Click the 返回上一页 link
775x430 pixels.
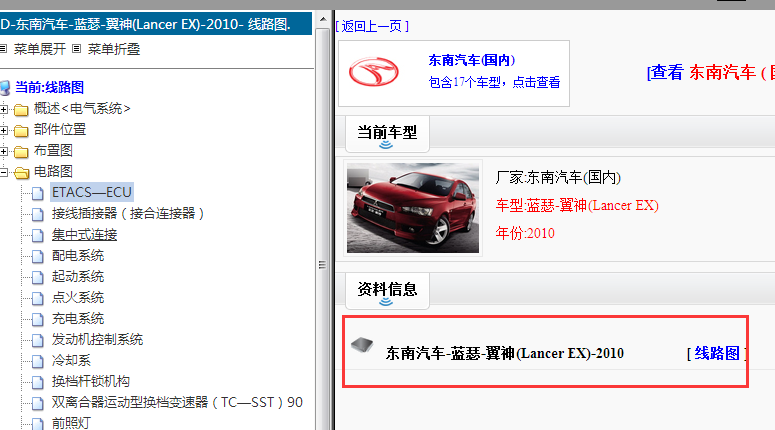click(372, 26)
